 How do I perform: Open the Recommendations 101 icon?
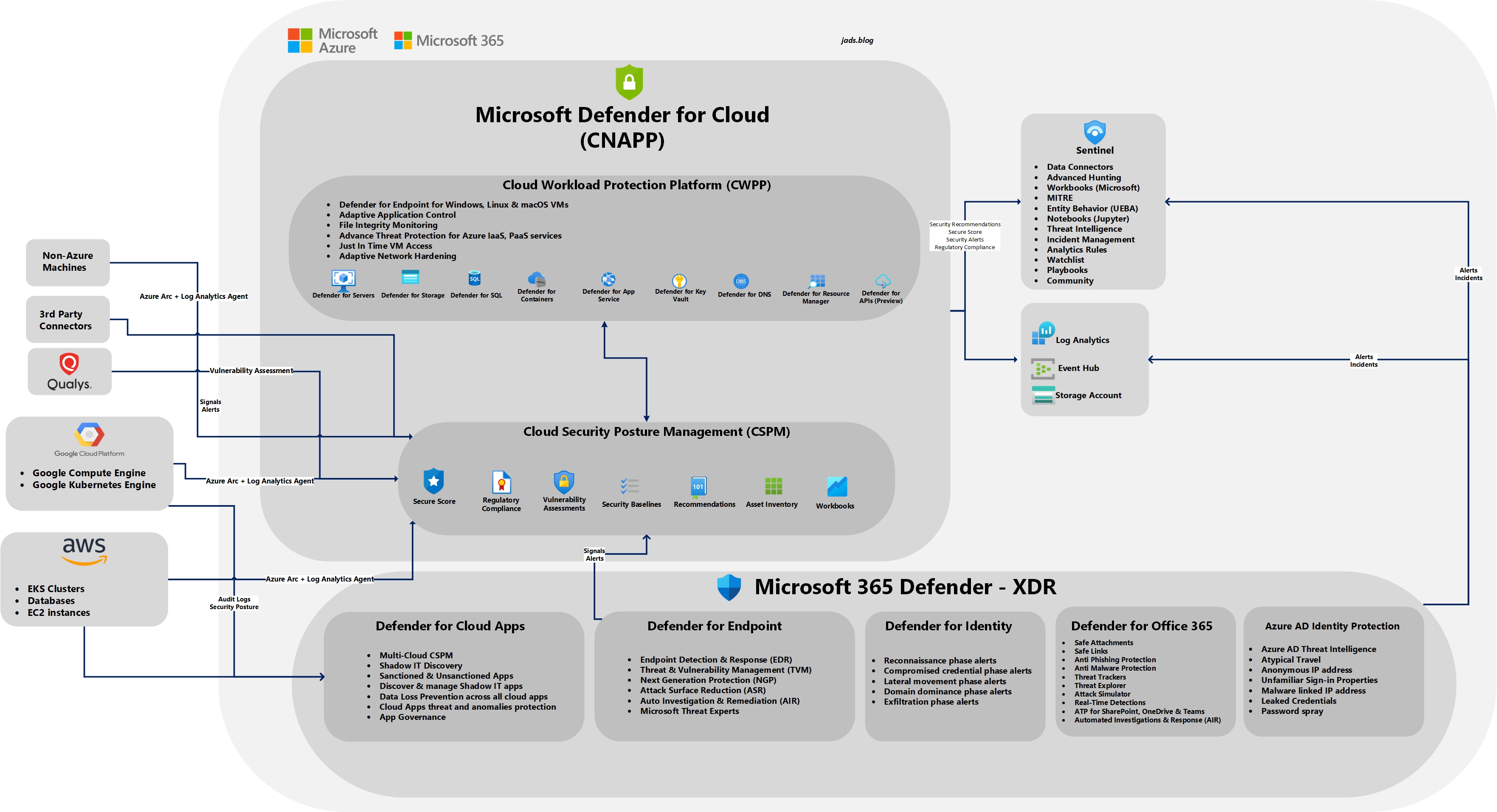[x=698, y=487]
